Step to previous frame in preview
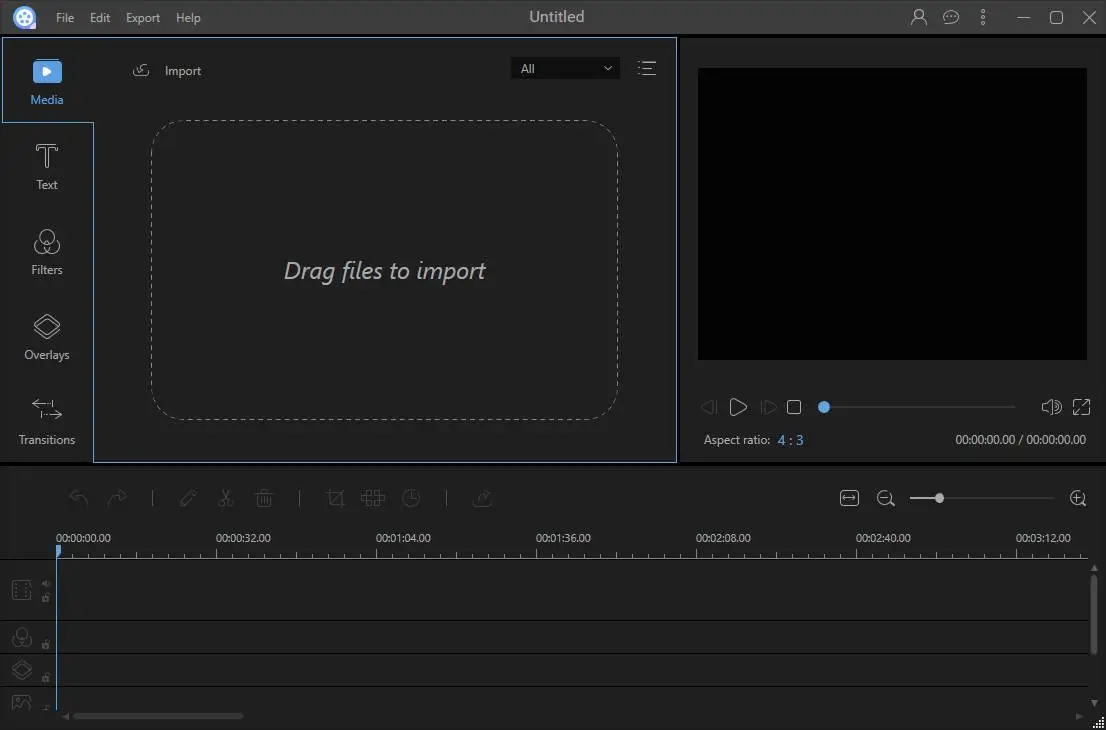This screenshot has width=1106, height=730. [x=709, y=407]
